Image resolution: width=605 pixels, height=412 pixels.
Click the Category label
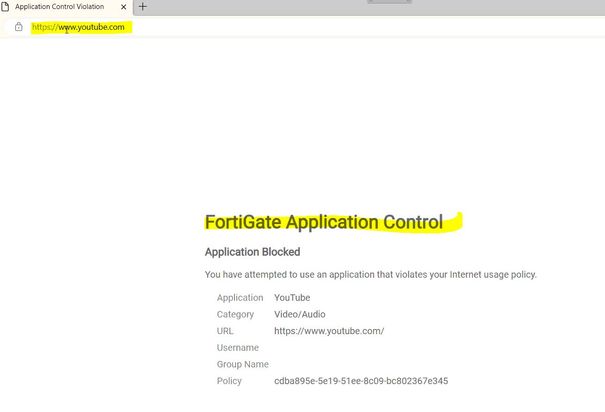[235, 314]
